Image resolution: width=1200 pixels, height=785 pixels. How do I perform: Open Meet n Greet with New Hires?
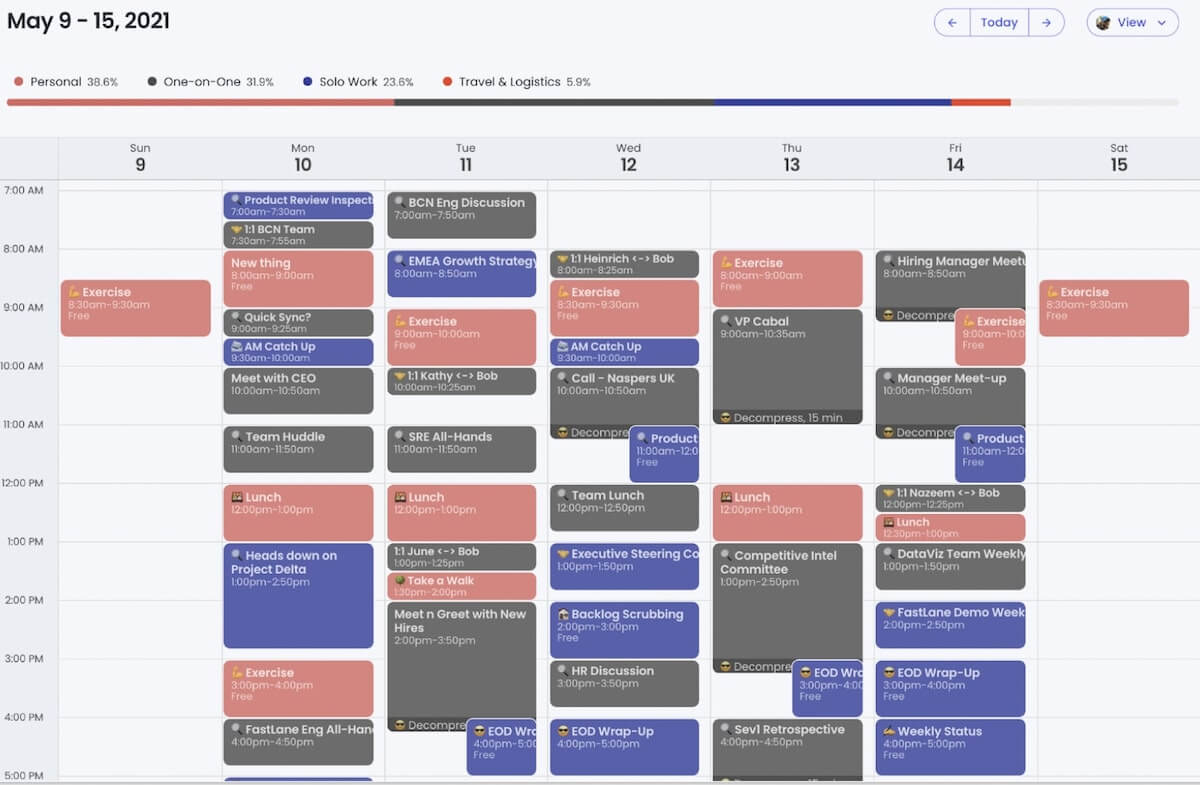(462, 667)
